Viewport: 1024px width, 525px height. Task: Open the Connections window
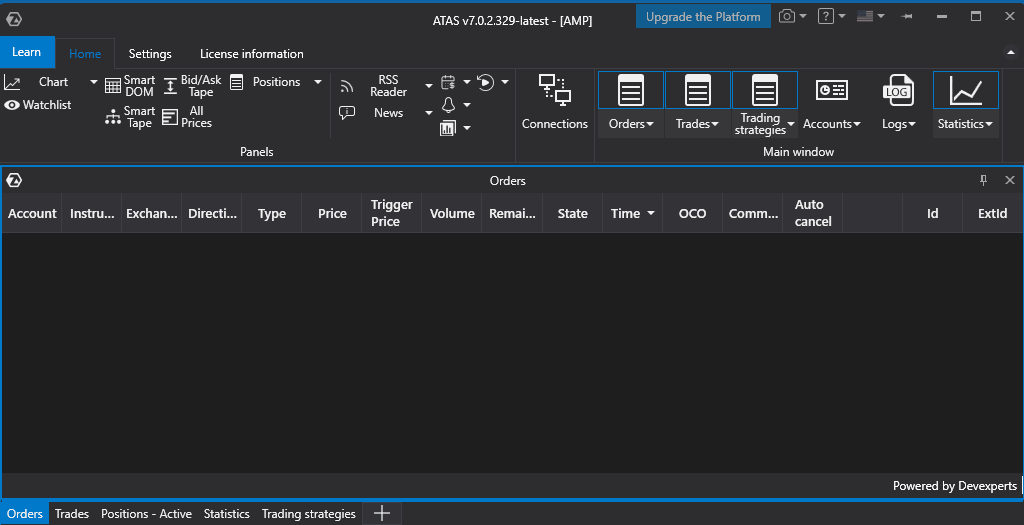tap(554, 103)
